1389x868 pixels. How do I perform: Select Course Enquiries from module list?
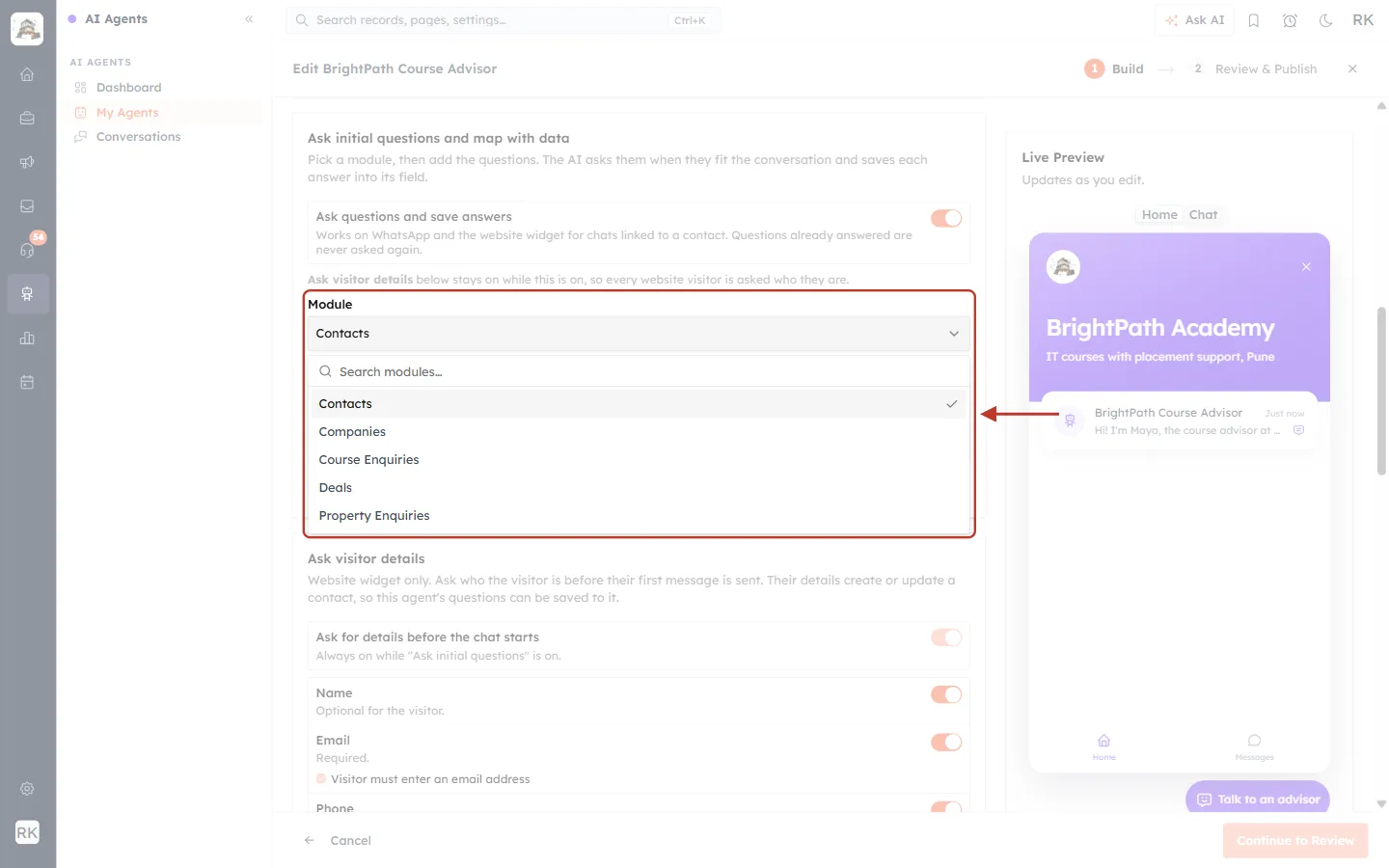coord(639,460)
